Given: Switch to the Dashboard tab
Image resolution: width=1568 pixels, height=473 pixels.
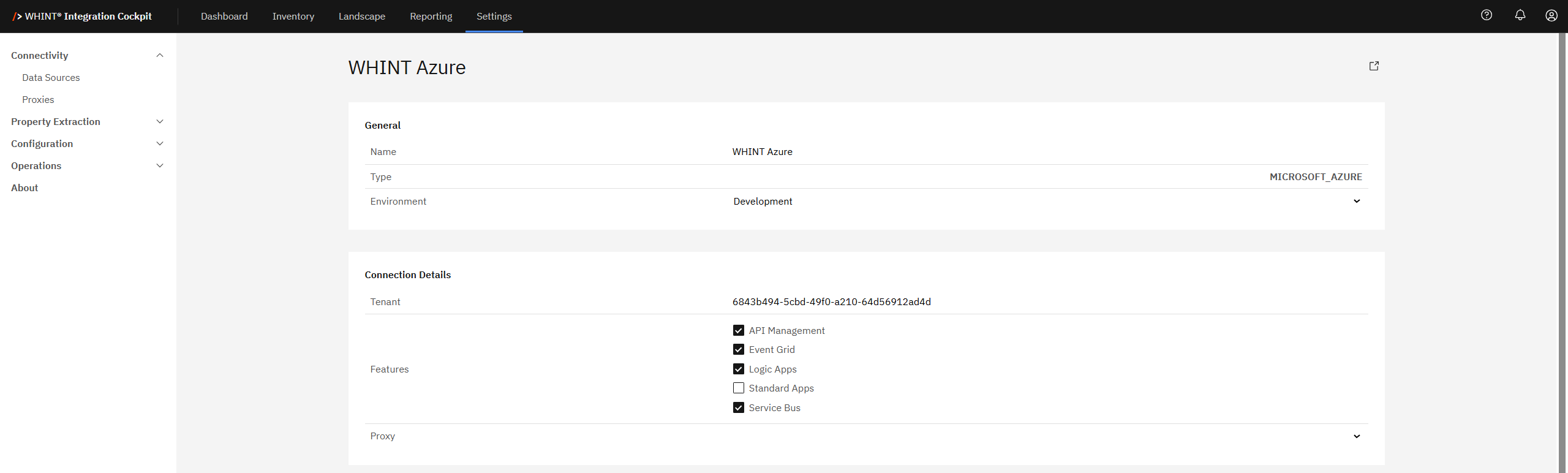Looking at the screenshot, I should tap(224, 17).
